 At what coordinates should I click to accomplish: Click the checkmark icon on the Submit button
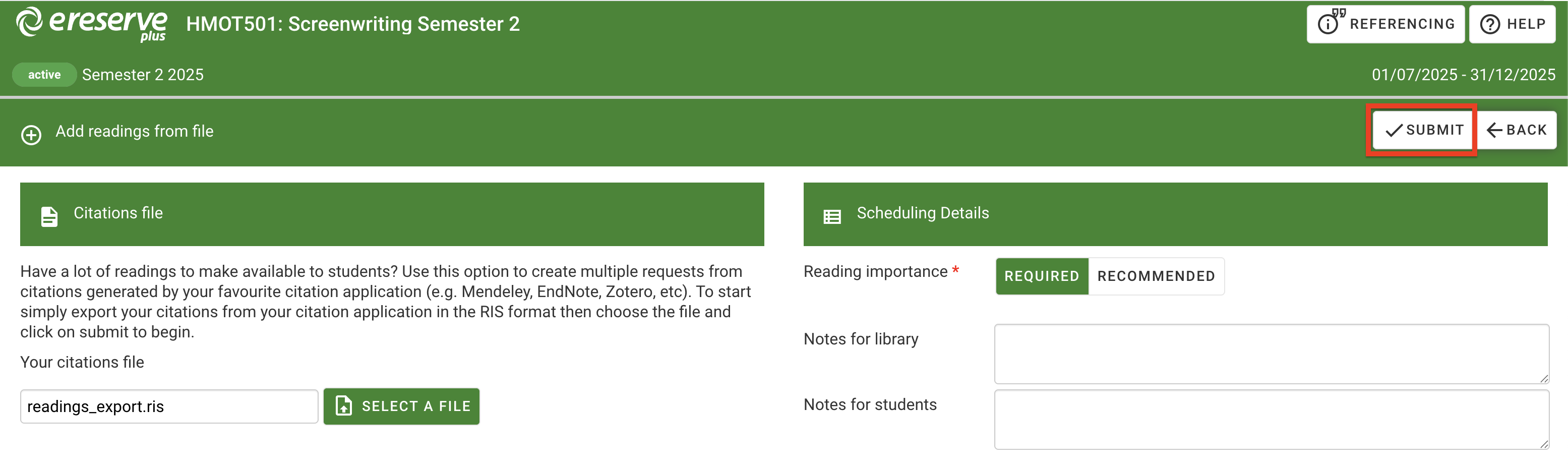coord(1394,130)
